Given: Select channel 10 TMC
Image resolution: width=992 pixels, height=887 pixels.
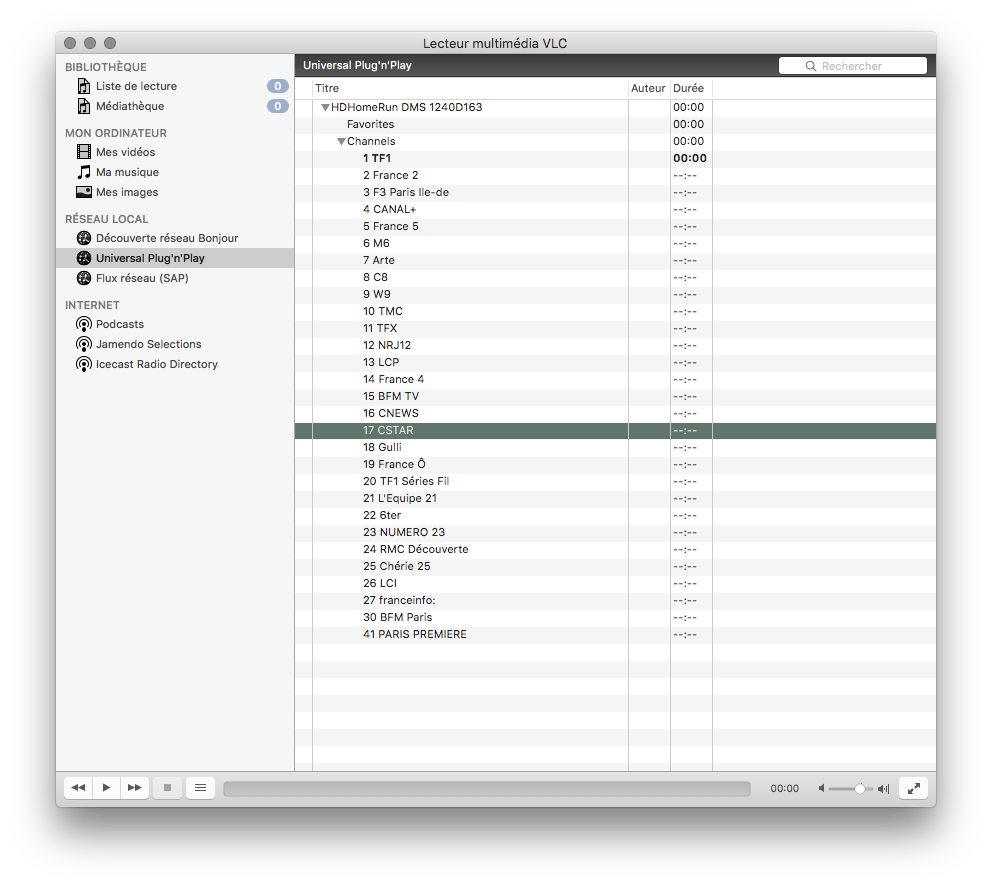Looking at the screenshot, I should (615, 312).
